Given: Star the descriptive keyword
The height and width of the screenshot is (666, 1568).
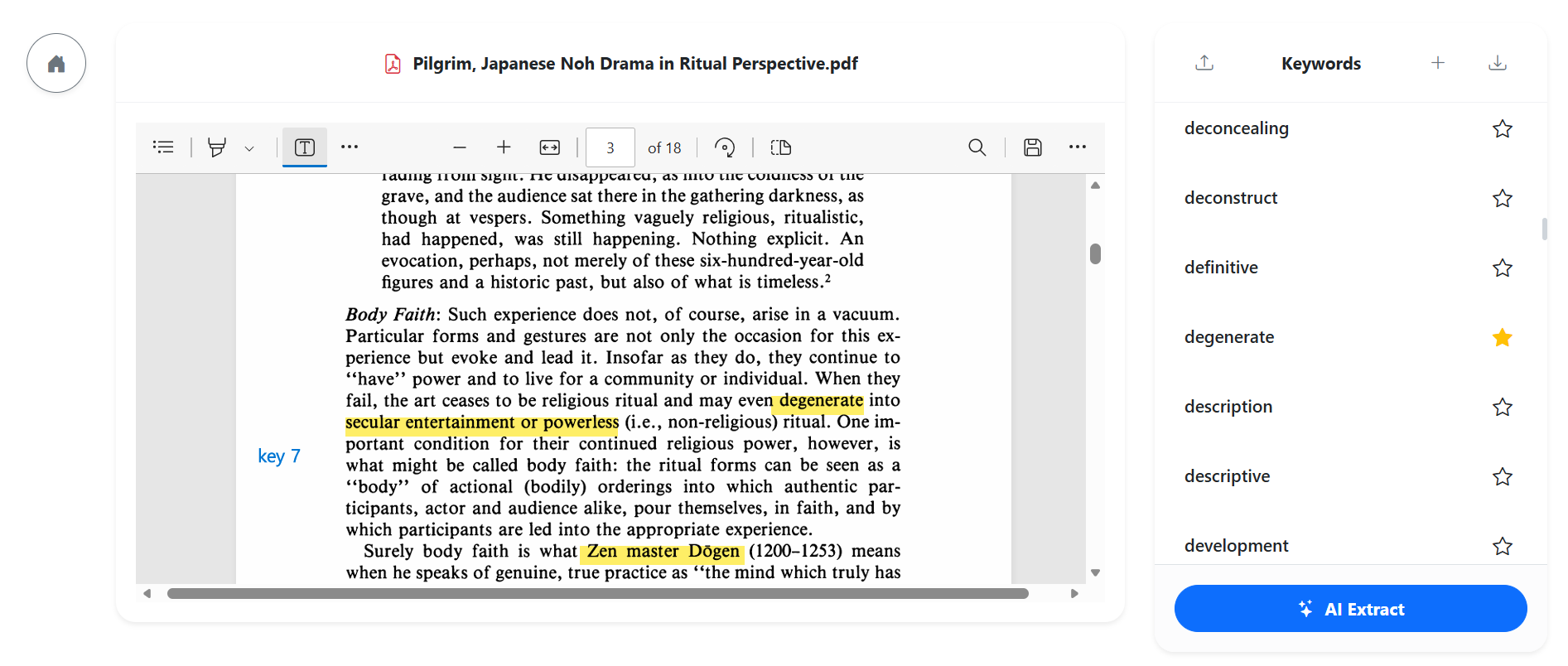Looking at the screenshot, I should (1503, 476).
